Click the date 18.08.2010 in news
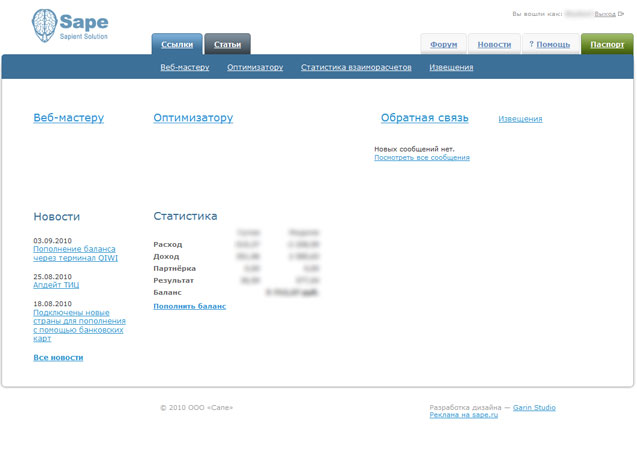 pos(52,304)
